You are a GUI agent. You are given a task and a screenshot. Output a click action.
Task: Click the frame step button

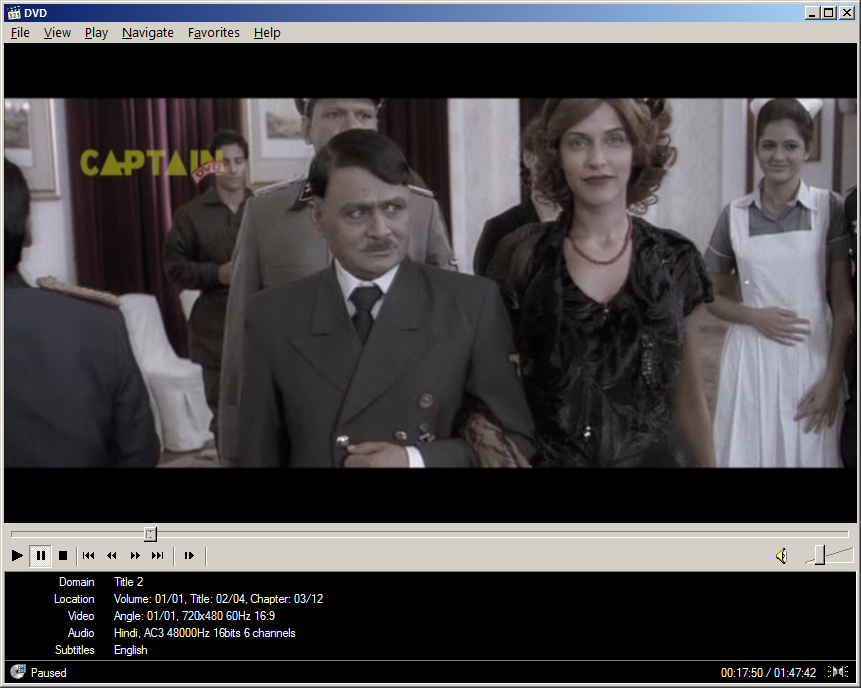click(x=189, y=556)
